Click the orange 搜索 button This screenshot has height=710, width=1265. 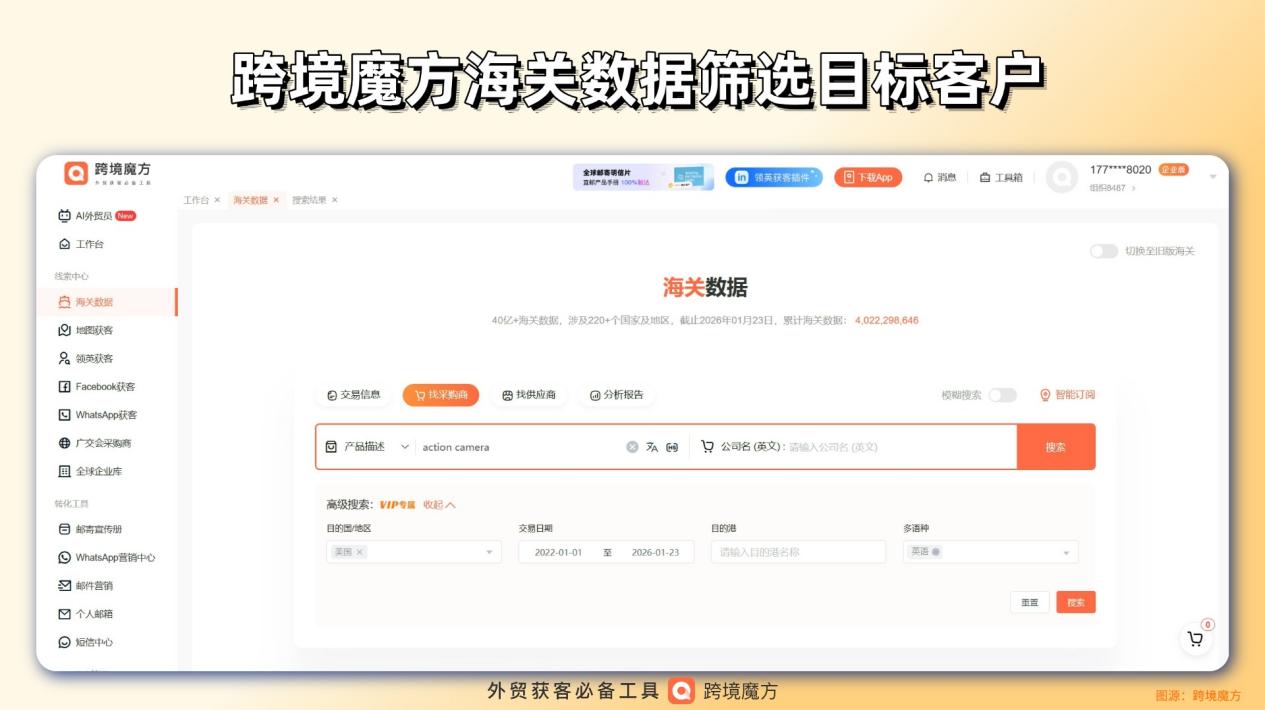[x=1057, y=446]
